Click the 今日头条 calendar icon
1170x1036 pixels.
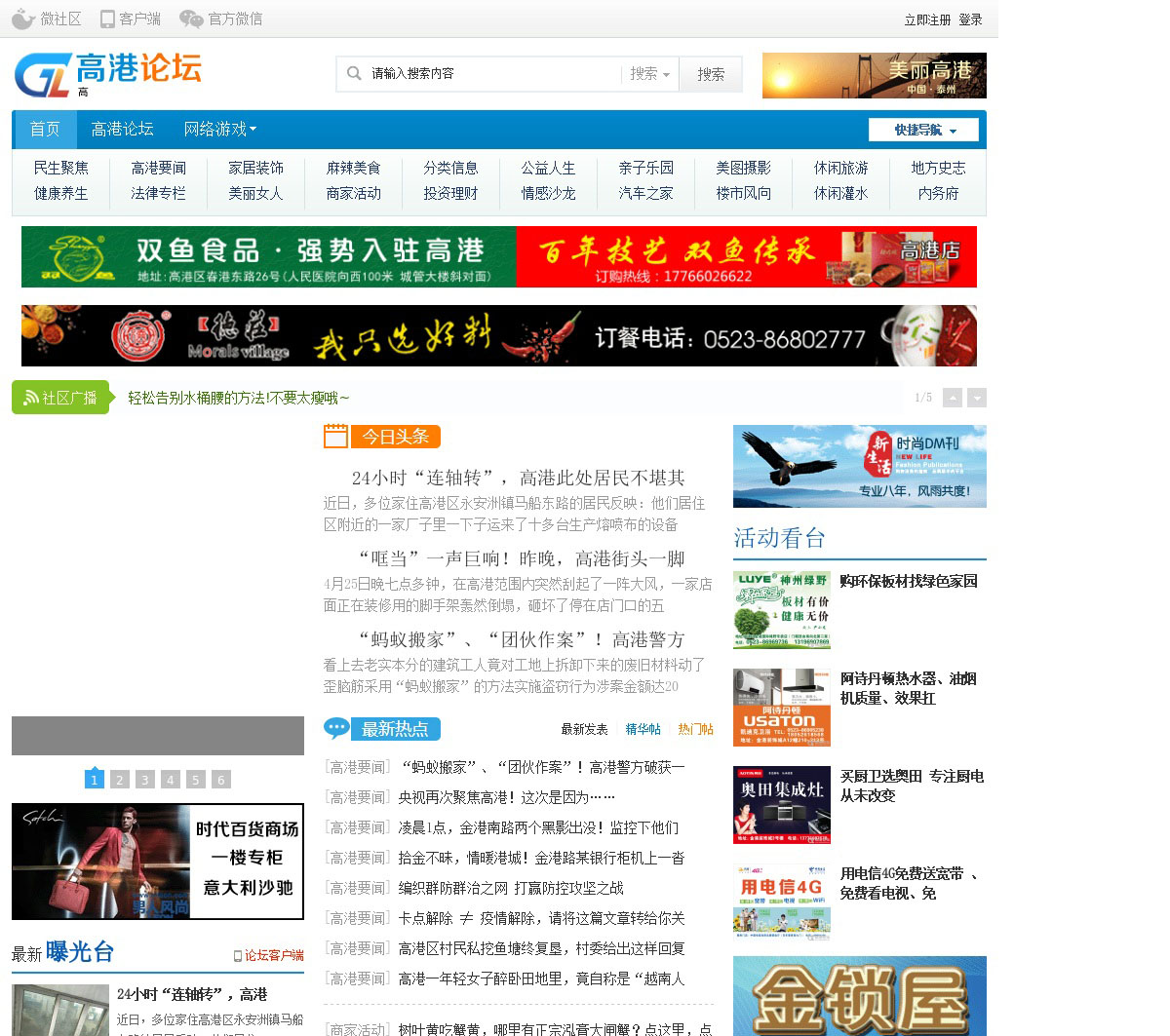pos(335,436)
